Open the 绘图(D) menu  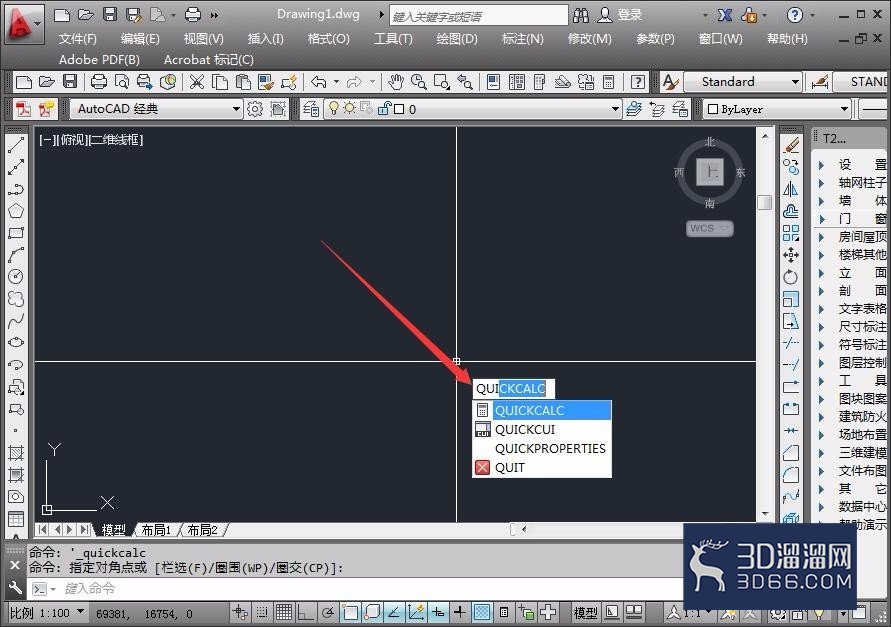coord(457,39)
